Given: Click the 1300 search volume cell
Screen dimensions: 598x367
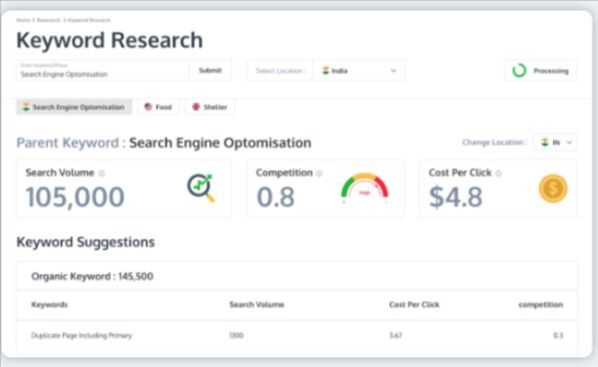Looking at the screenshot, I should 236,335.
